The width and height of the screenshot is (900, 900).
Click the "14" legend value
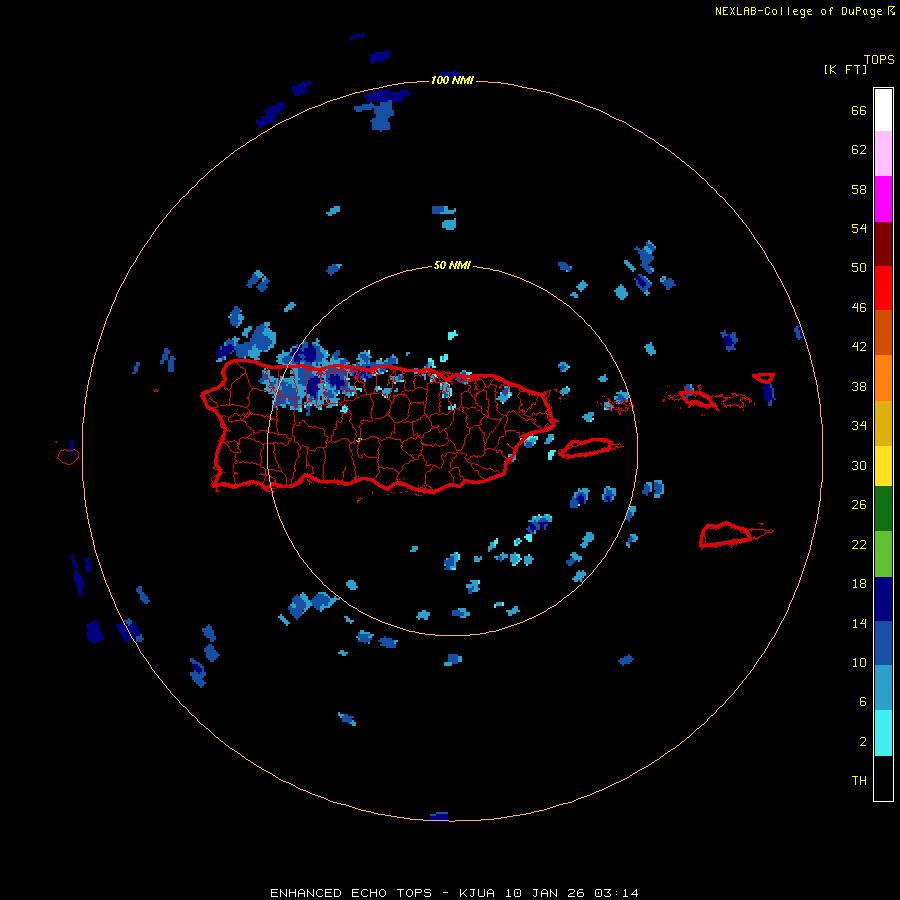(859, 623)
